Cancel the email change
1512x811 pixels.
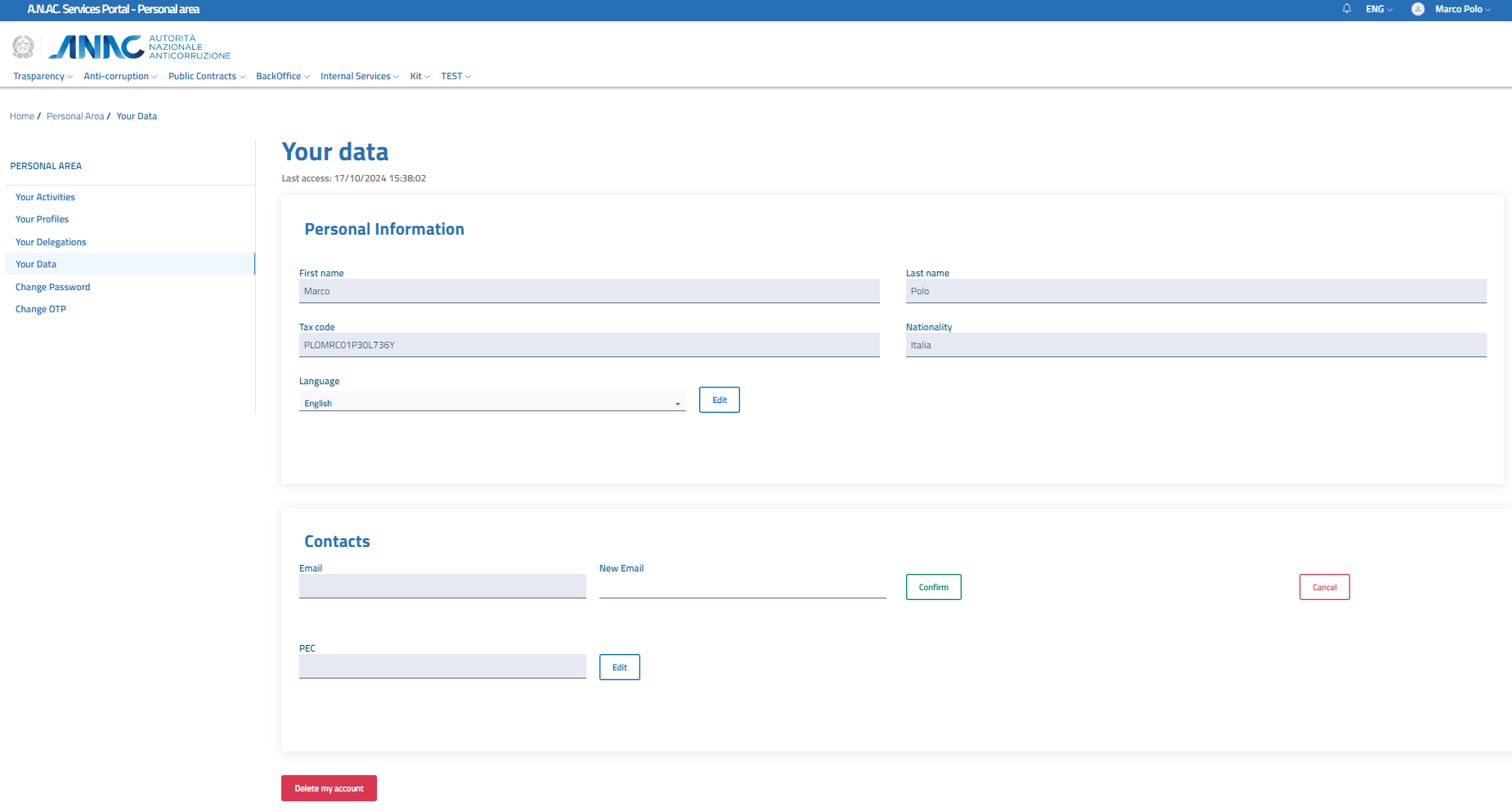[1324, 587]
